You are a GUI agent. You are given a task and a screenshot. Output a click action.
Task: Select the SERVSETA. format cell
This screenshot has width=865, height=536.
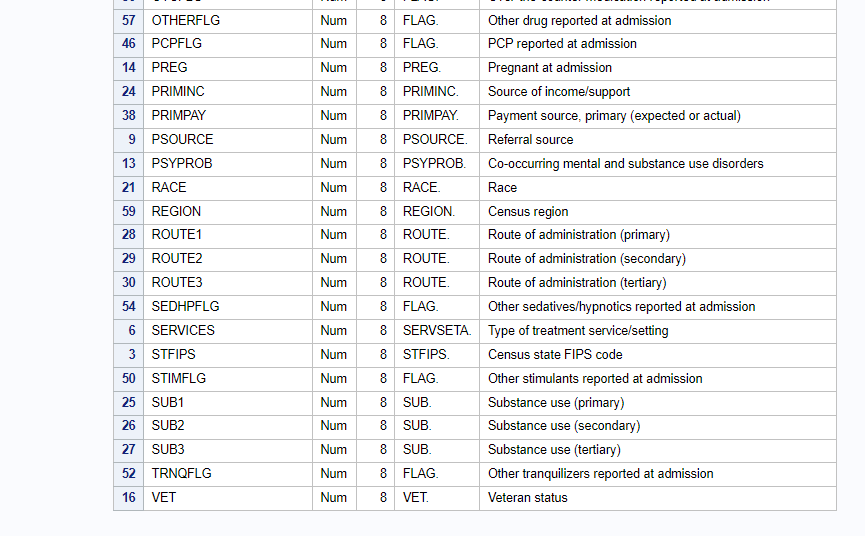pos(437,331)
